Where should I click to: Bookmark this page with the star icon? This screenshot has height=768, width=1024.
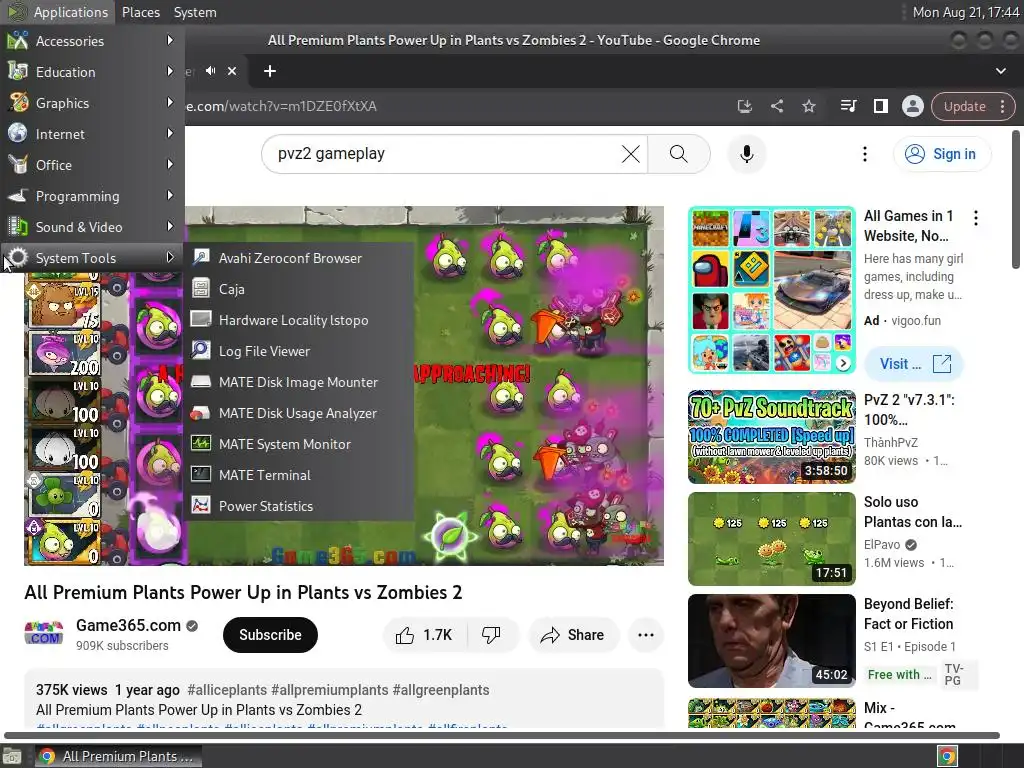[x=808, y=106]
